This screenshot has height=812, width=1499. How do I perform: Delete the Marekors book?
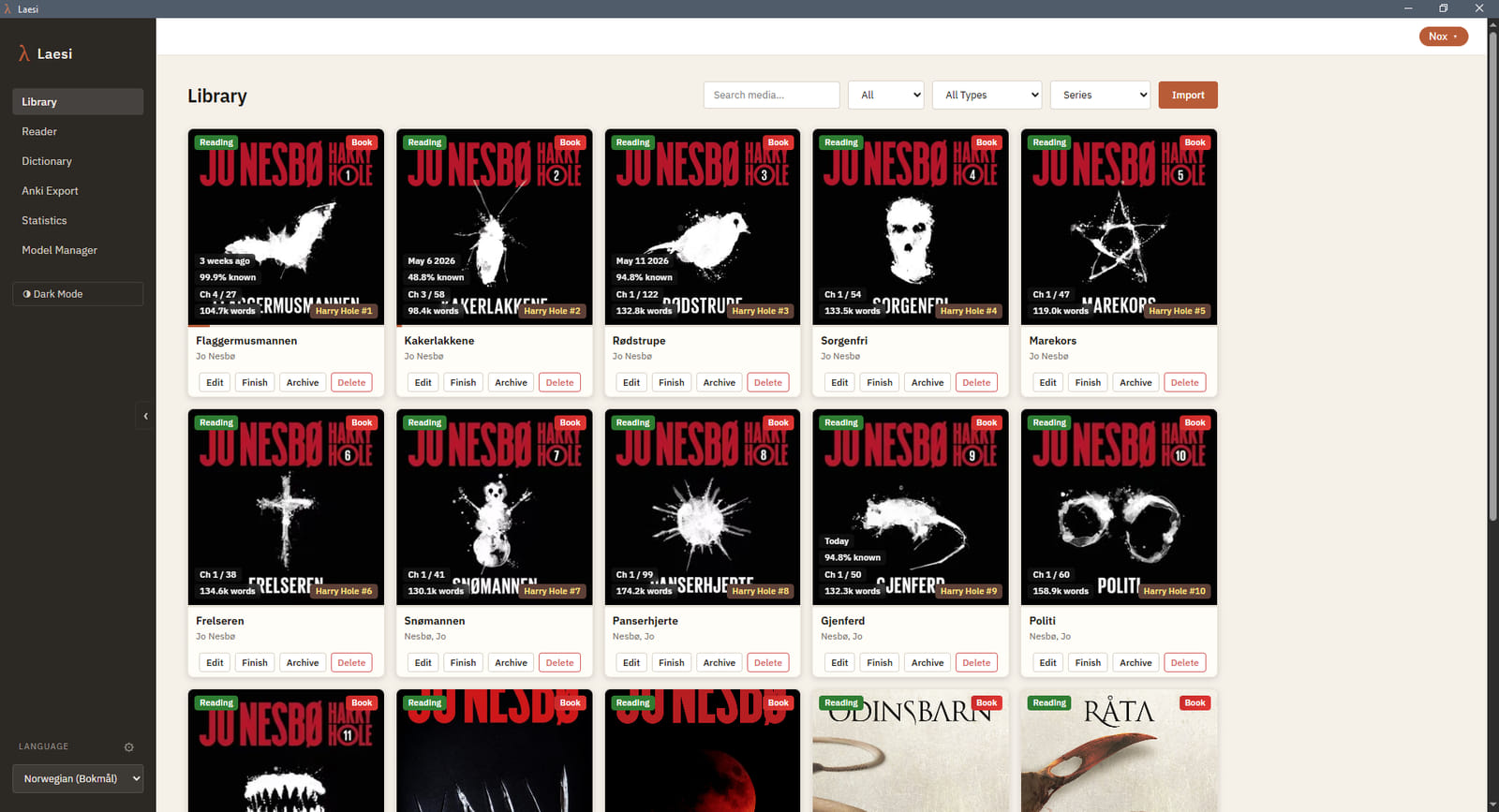1184,382
